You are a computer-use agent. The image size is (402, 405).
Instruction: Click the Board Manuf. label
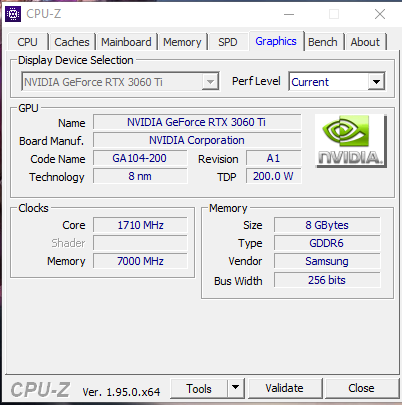coord(51,141)
